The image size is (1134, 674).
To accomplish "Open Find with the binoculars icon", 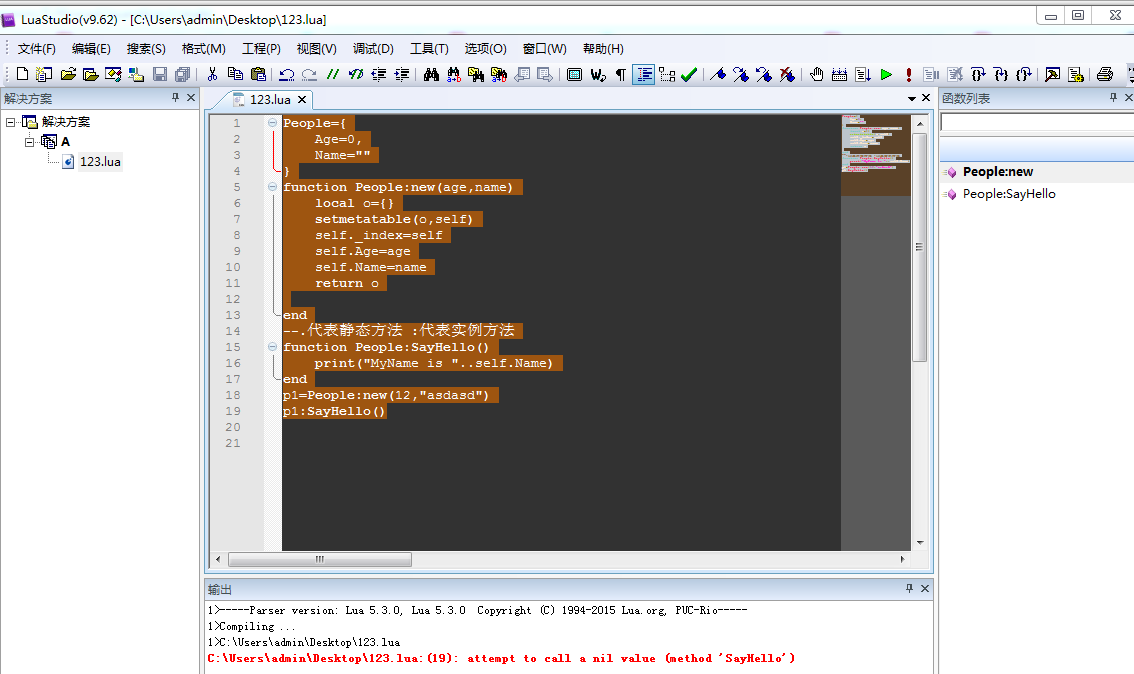I will coord(431,74).
